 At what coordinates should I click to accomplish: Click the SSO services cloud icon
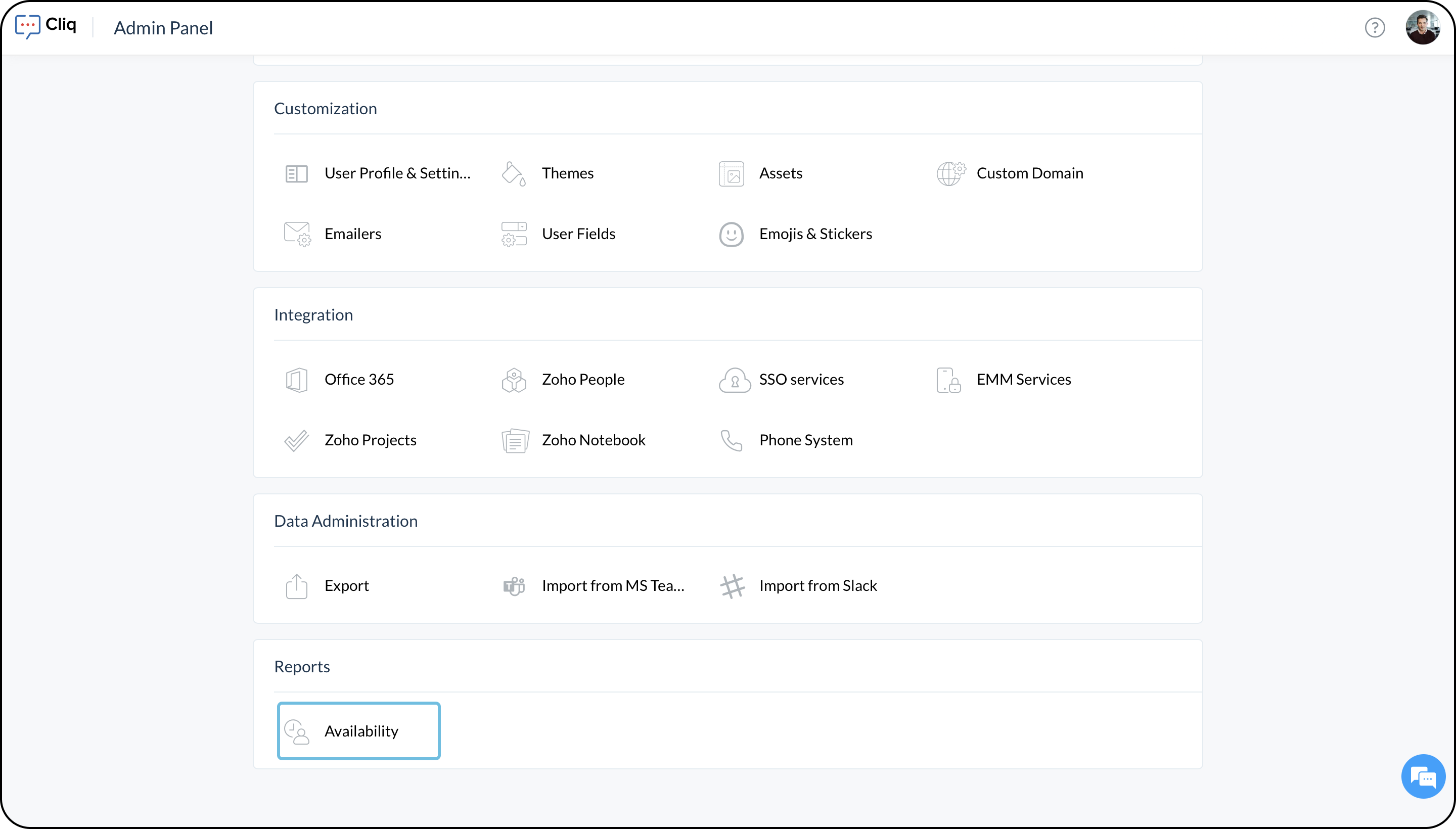tap(734, 380)
